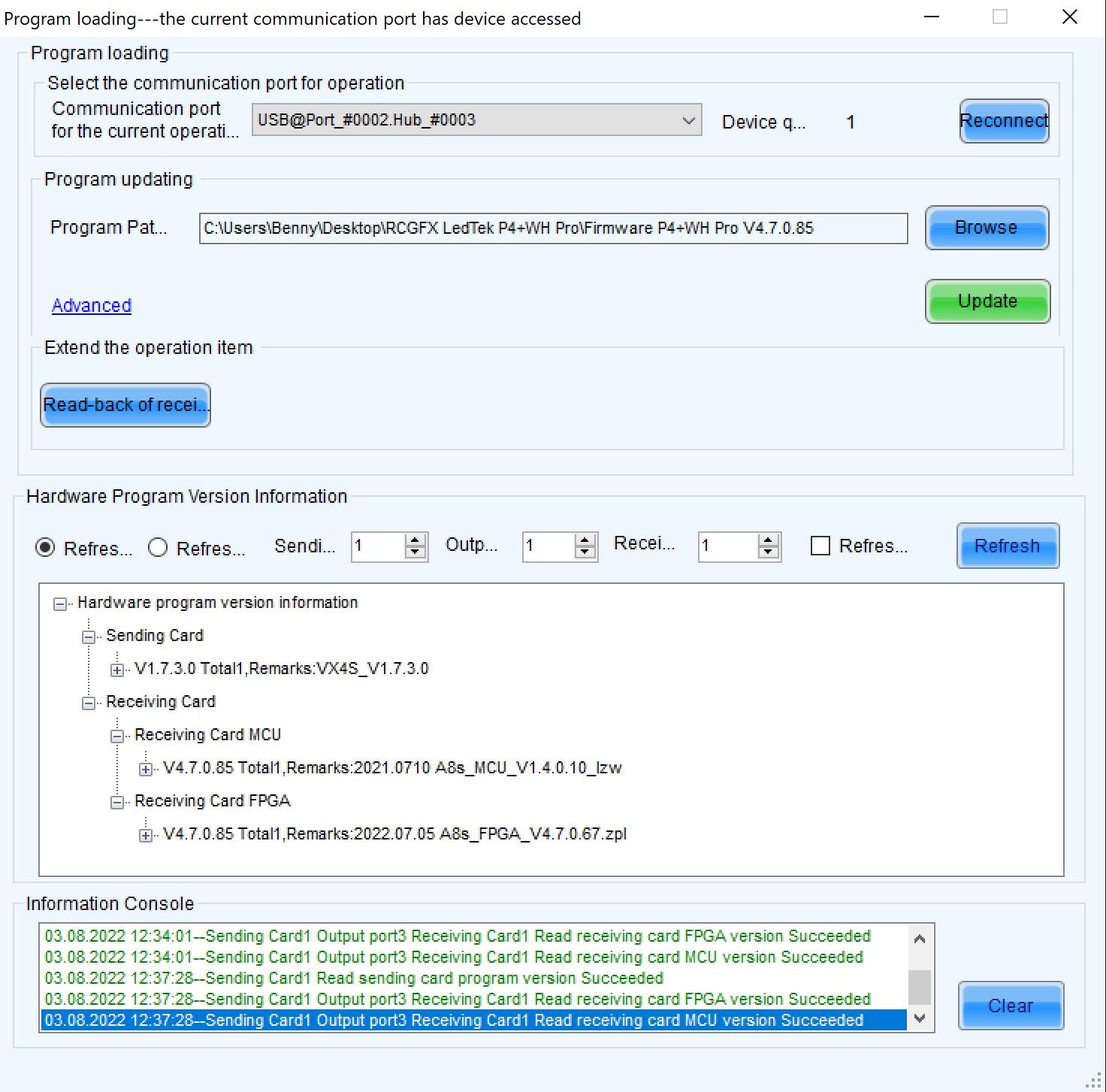Collapse the Sending Card tree node
The height and width of the screenshot is (1092, 1106).
tap(89, 637)
